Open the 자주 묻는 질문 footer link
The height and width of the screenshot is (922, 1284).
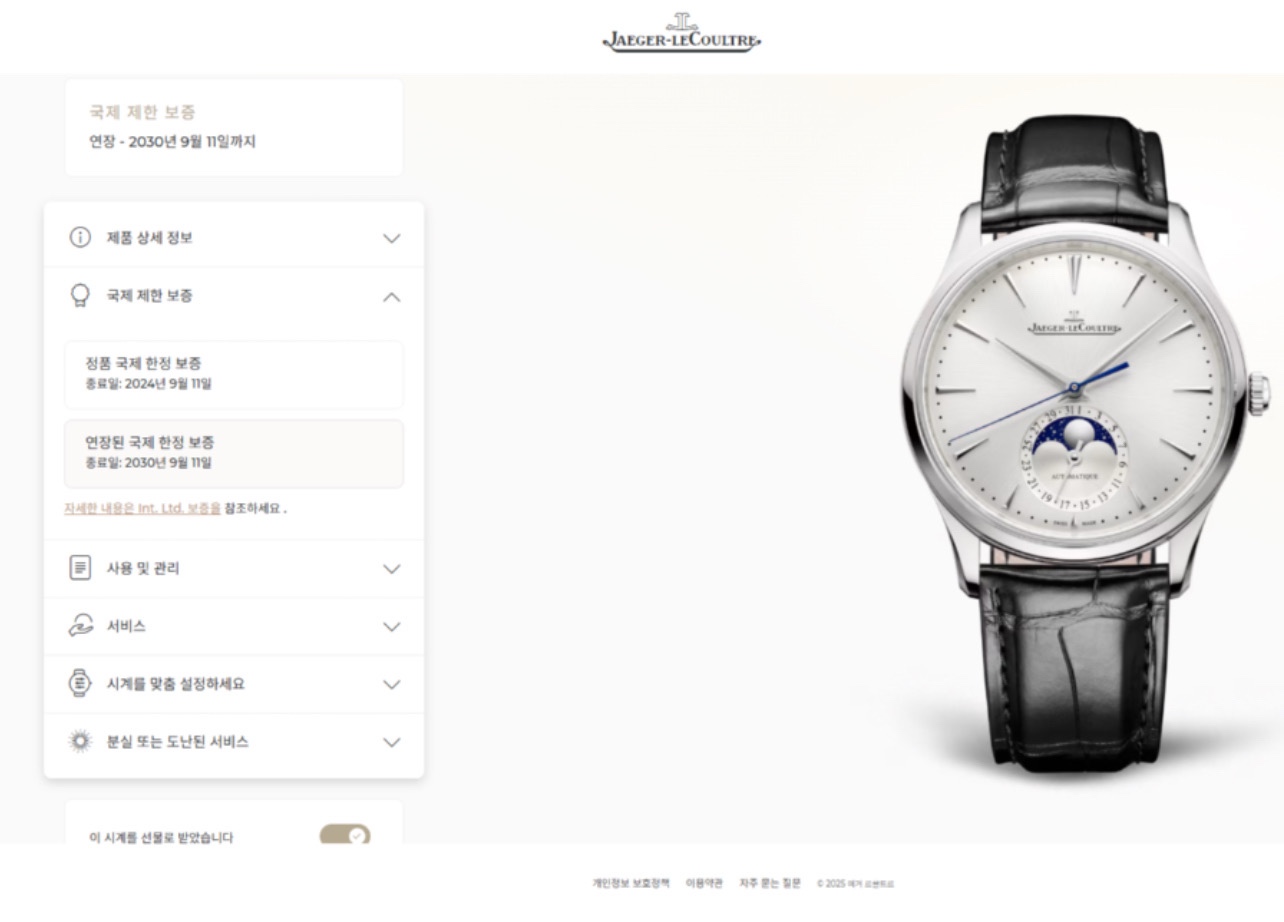770,883
